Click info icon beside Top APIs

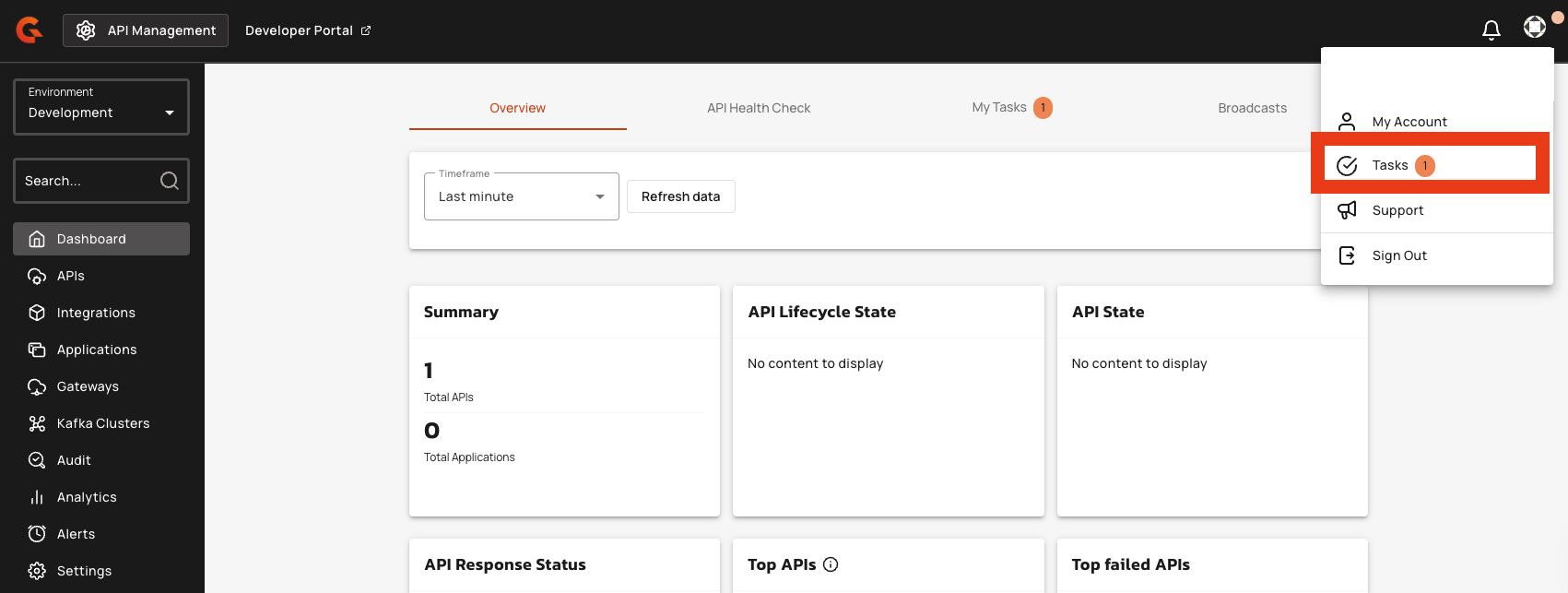[831, 564]
